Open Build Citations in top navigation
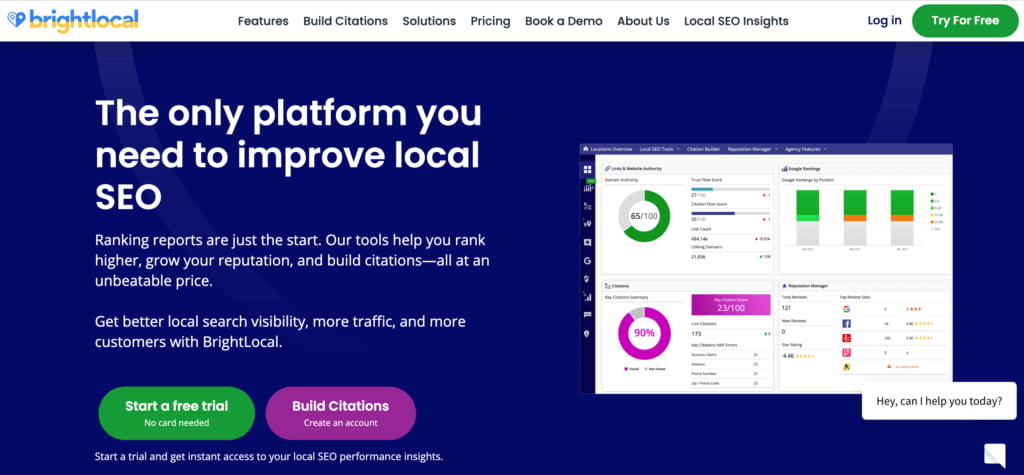Image resolution: width=1024 pixels, height=475 pixels. [345, 21]
